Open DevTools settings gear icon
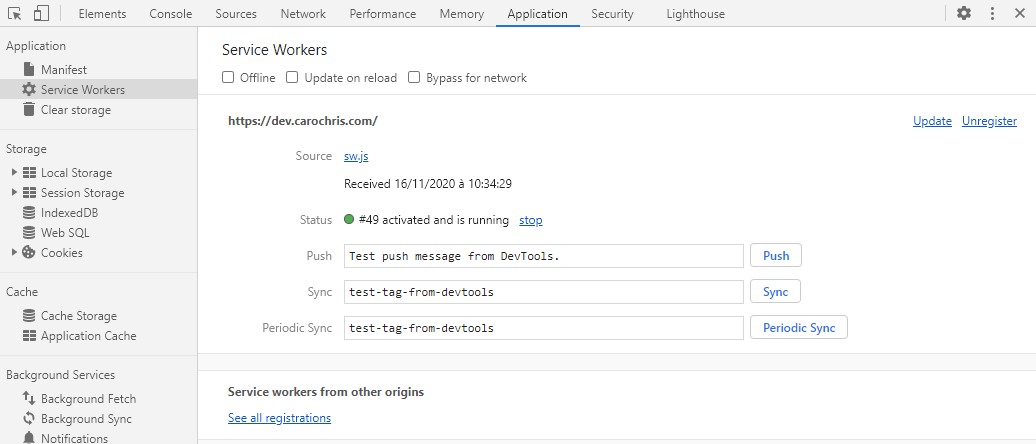The image size is (1036, 444). (964, 13)
